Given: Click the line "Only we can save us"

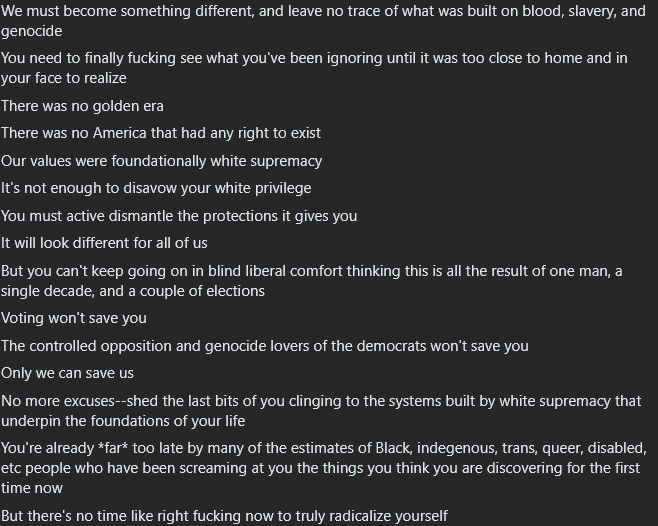Looking at the screenshot, I should tap(67, 373).
